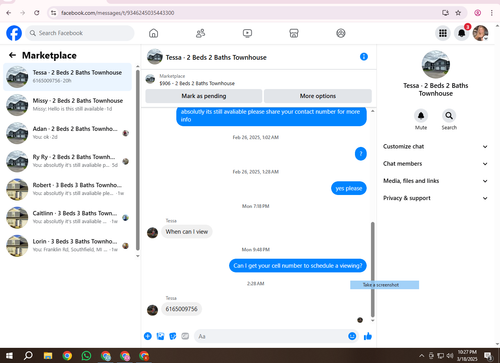Image resolution: width=500 pixels, height=363 pixels.
Task: Expand Media, files and links section
Action: (435, 181)
